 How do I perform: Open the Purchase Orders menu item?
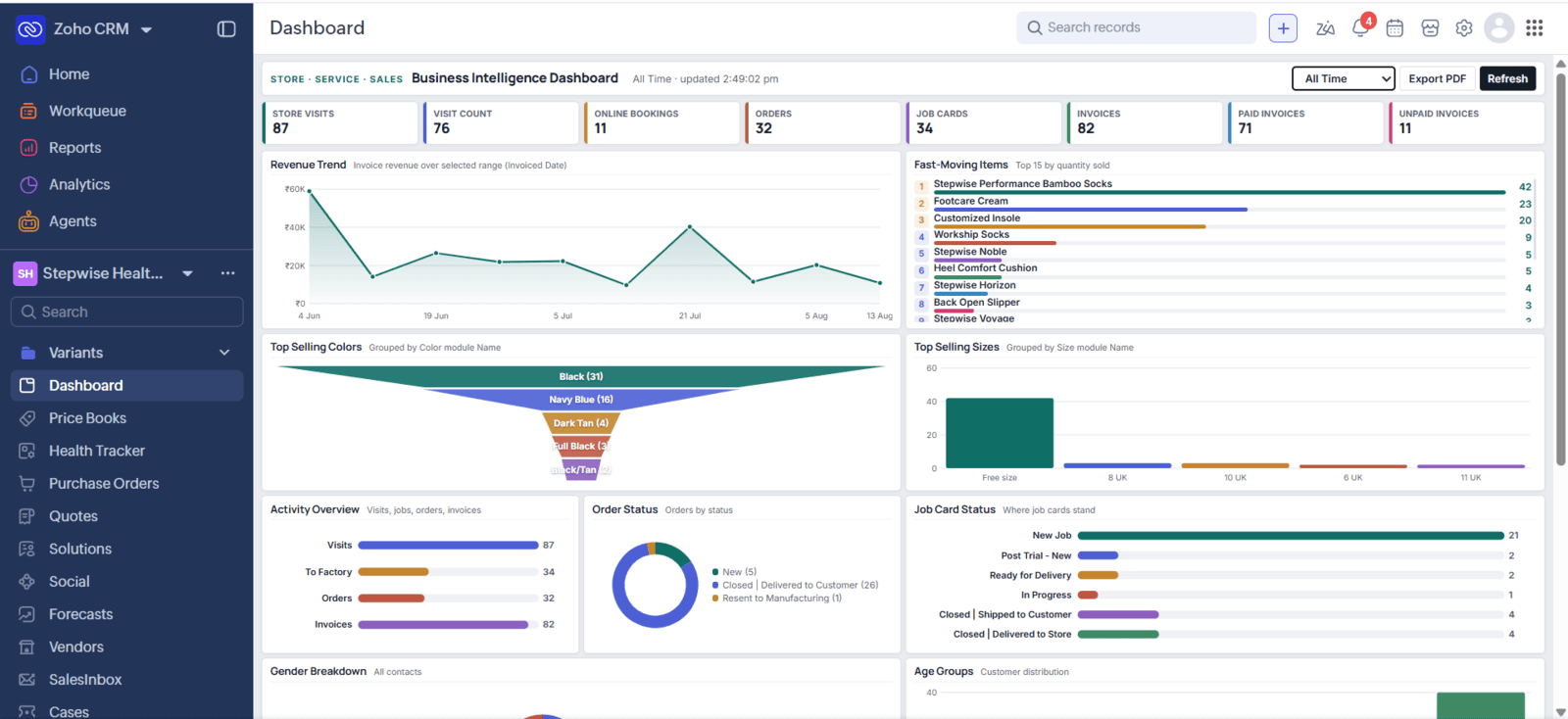click(127, 484)
